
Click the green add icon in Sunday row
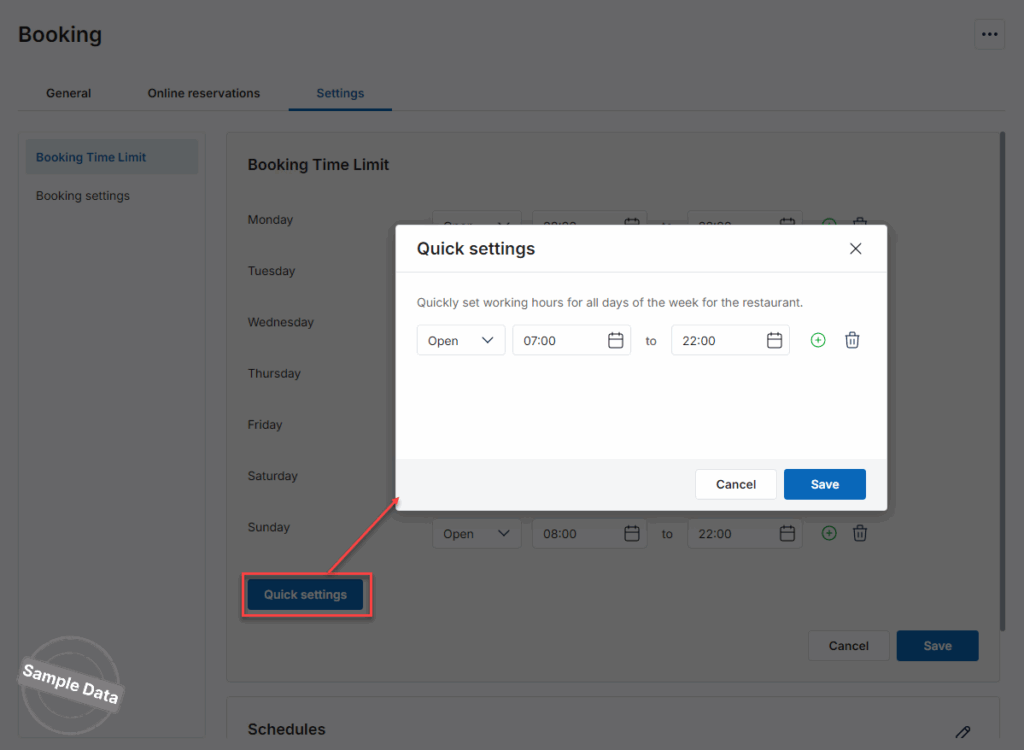tap(829, 534)
